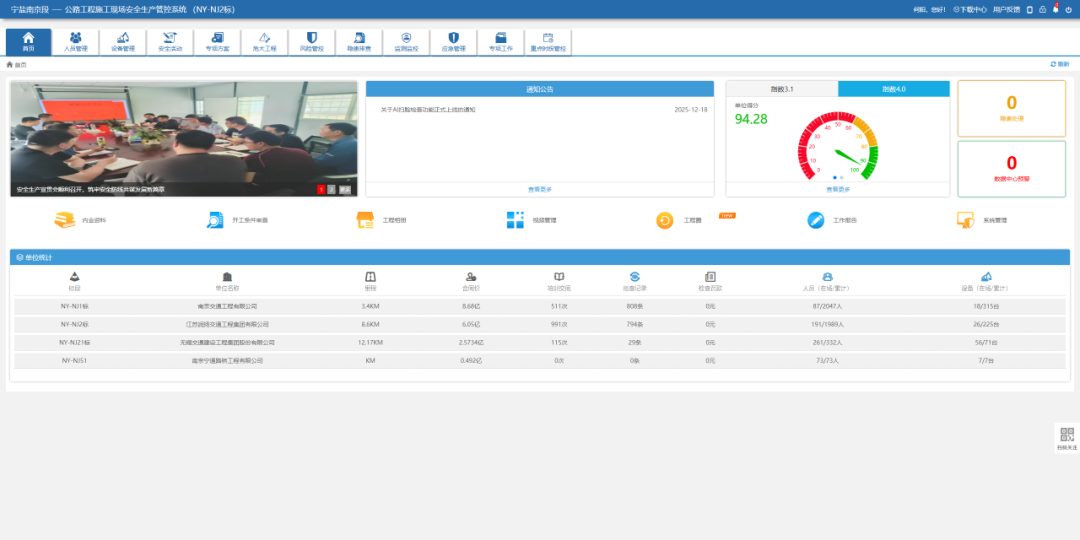
Task: Click the 单位统计 panel header icon
Action: pos(20,257)
